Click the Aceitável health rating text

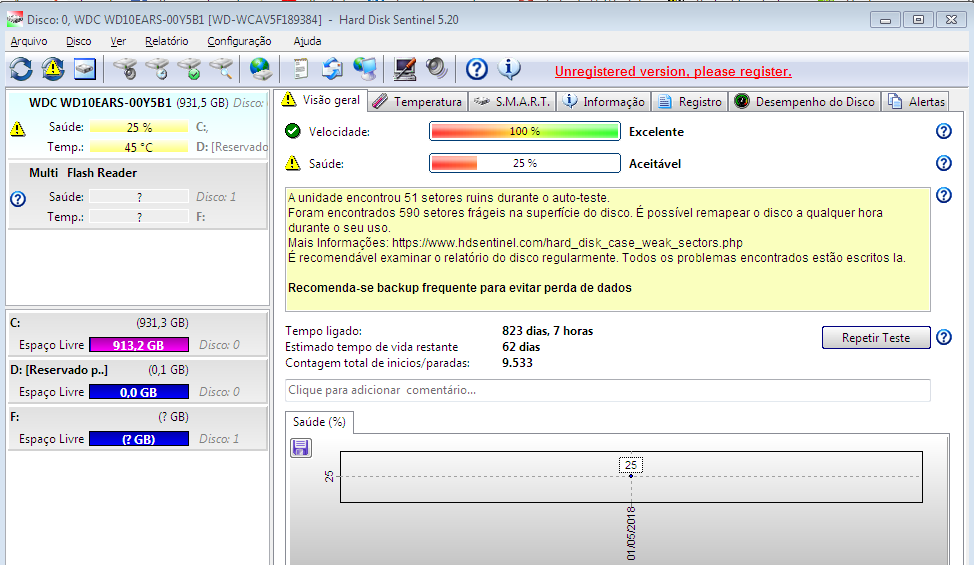pyautogui.click(x=655, y=164)
